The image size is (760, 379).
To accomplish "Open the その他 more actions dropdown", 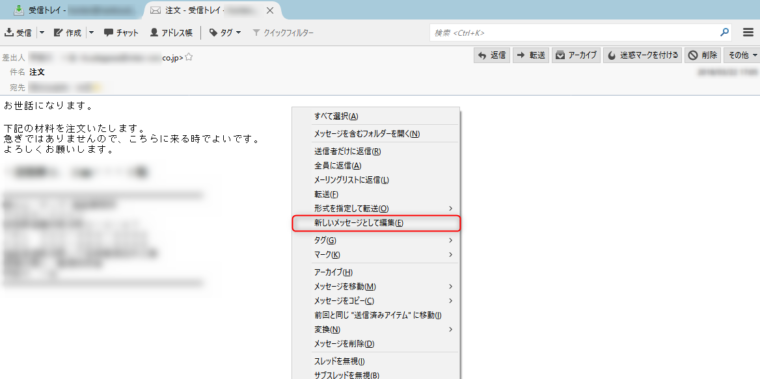I will click(x=742, y=55).
